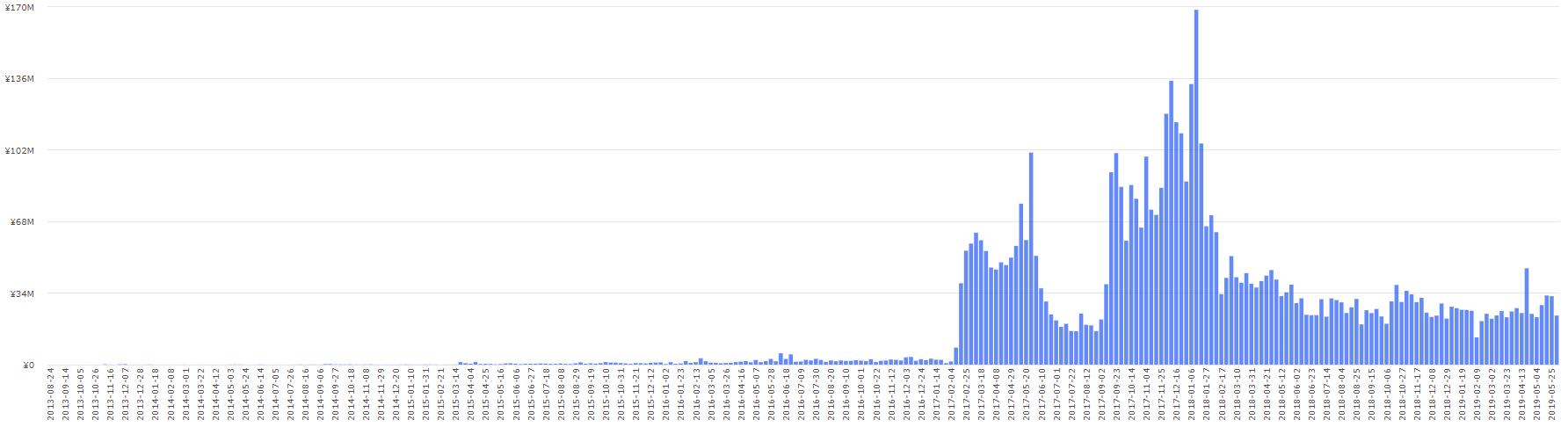Click the ¥102M y-axis label
1568x427 pixels.
click(19, 150)
